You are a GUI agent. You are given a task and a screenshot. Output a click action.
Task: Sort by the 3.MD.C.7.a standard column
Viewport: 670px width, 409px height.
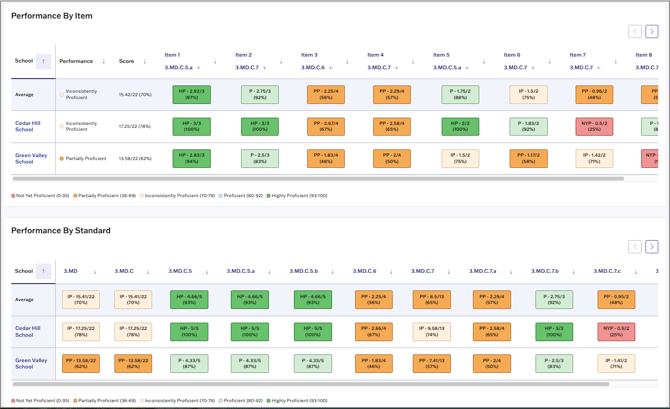(x=511, y=271)
